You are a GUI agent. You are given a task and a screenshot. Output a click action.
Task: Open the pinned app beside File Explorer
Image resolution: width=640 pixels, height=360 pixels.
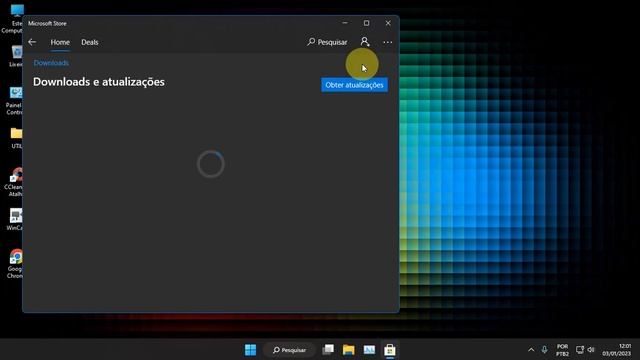point(369,350)
